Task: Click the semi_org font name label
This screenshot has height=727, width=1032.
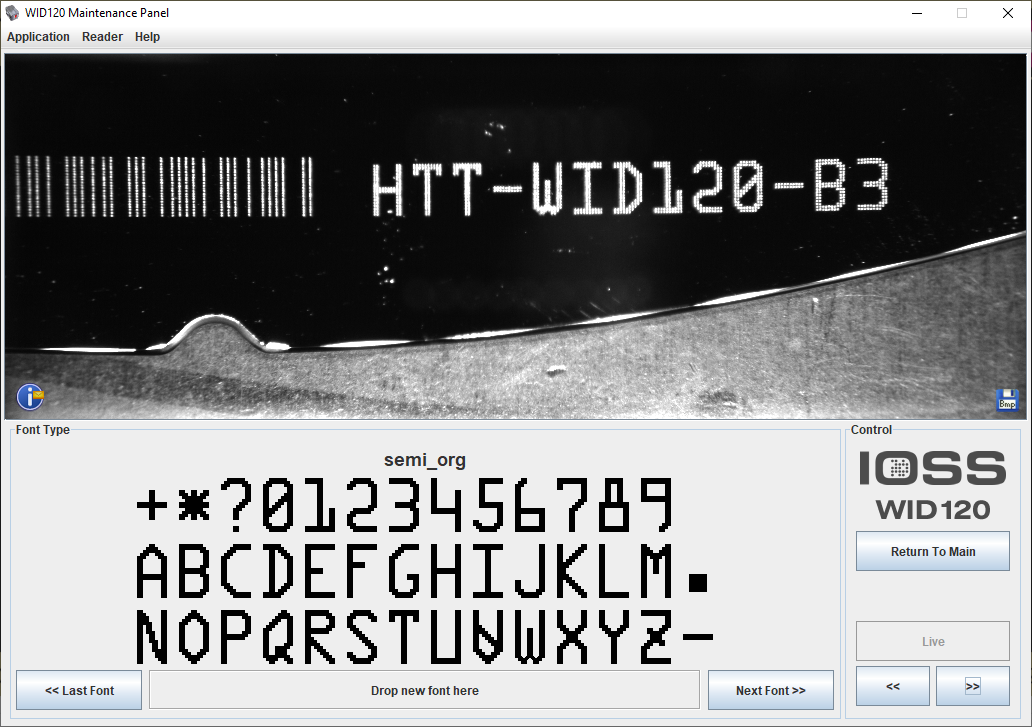Action: (425, 460)
